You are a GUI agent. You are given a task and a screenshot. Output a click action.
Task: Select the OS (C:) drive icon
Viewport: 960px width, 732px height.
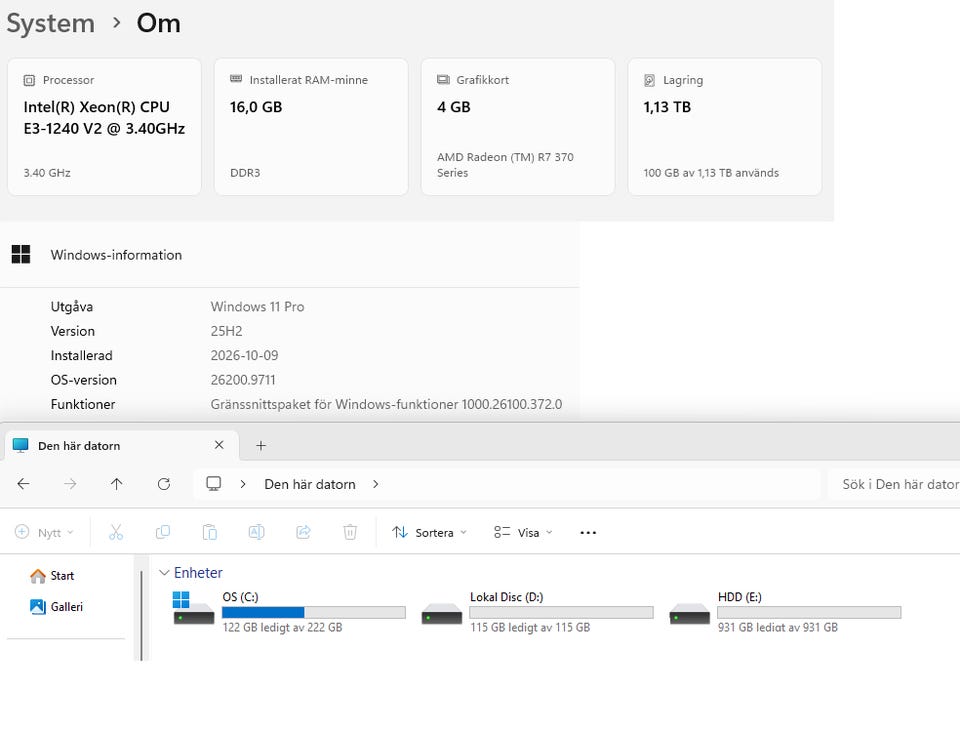[193, 608]
